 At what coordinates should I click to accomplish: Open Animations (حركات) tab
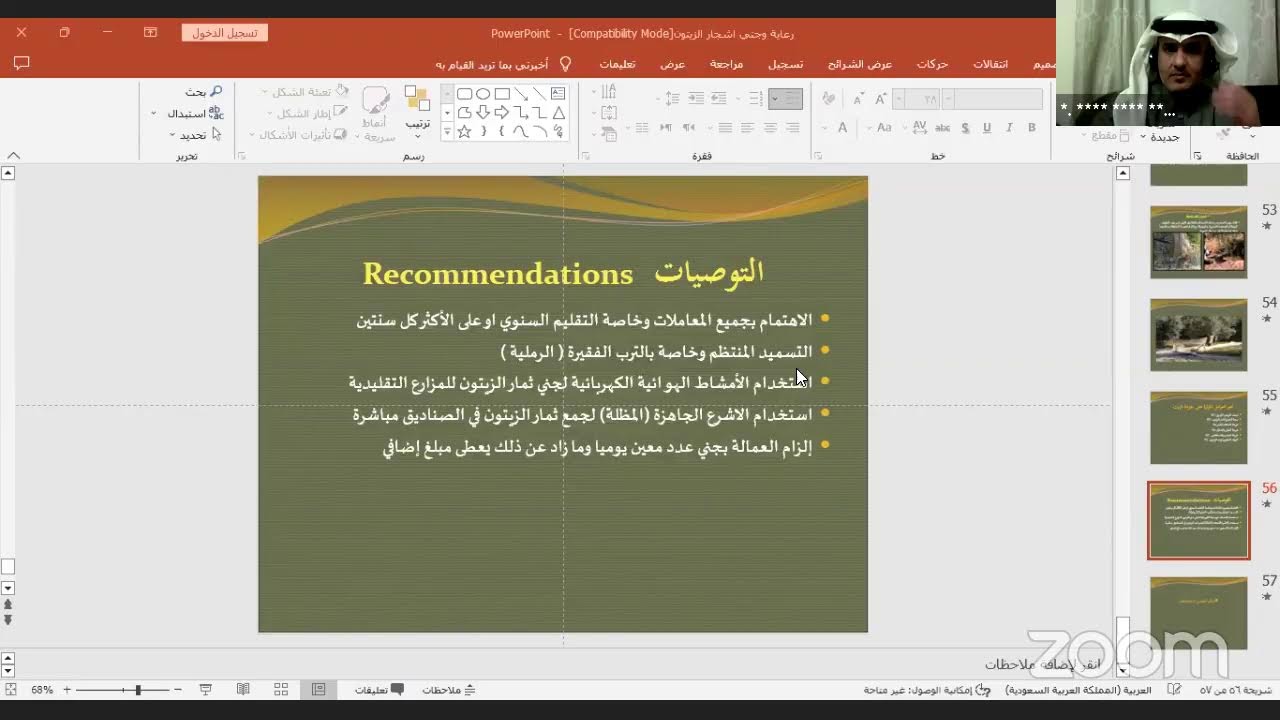932,64
